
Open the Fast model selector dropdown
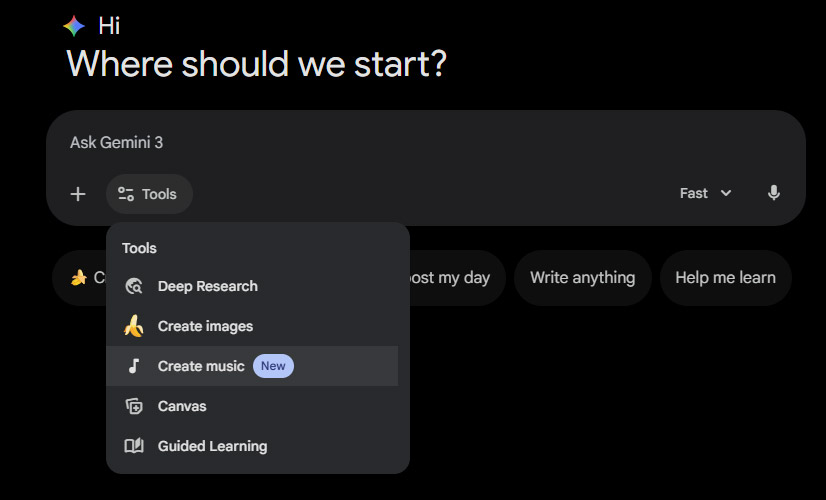pos(705,193)
